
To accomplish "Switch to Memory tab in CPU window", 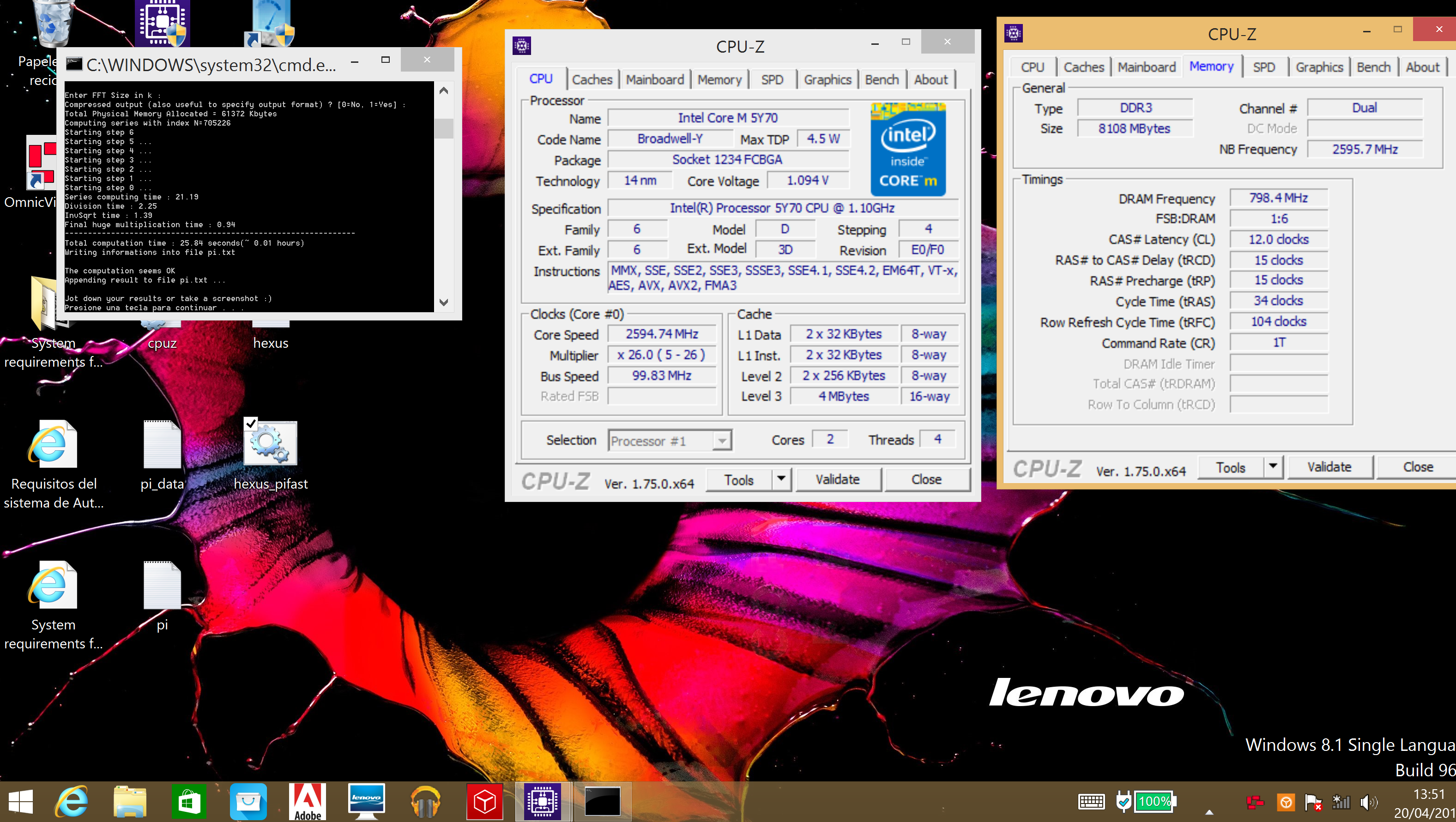I will pos(719,80).
